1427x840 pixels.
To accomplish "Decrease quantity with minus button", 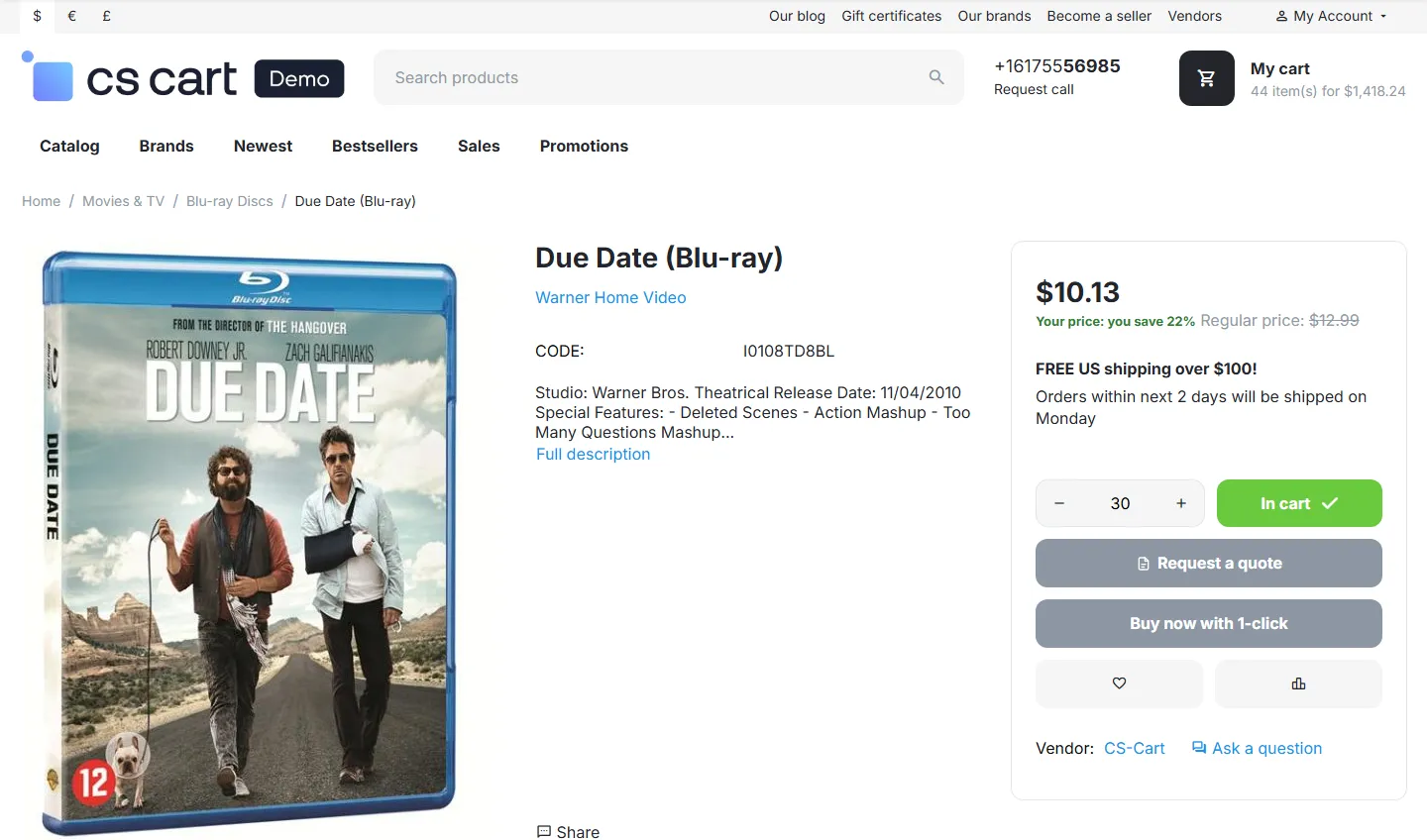I will tap(1059, 503).
